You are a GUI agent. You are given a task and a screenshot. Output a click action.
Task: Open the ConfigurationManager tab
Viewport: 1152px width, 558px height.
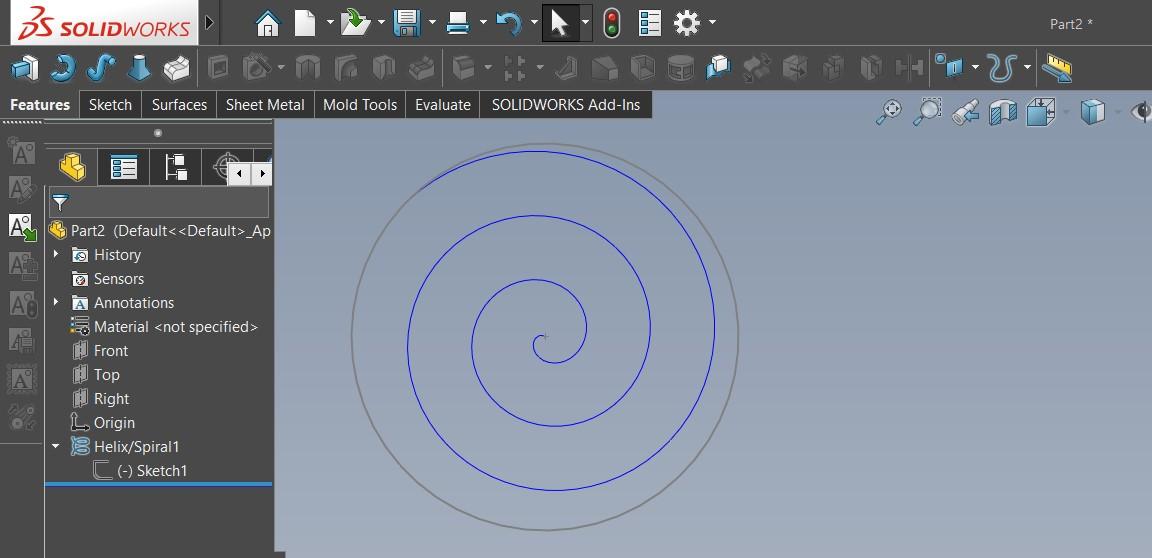(176, 167)
